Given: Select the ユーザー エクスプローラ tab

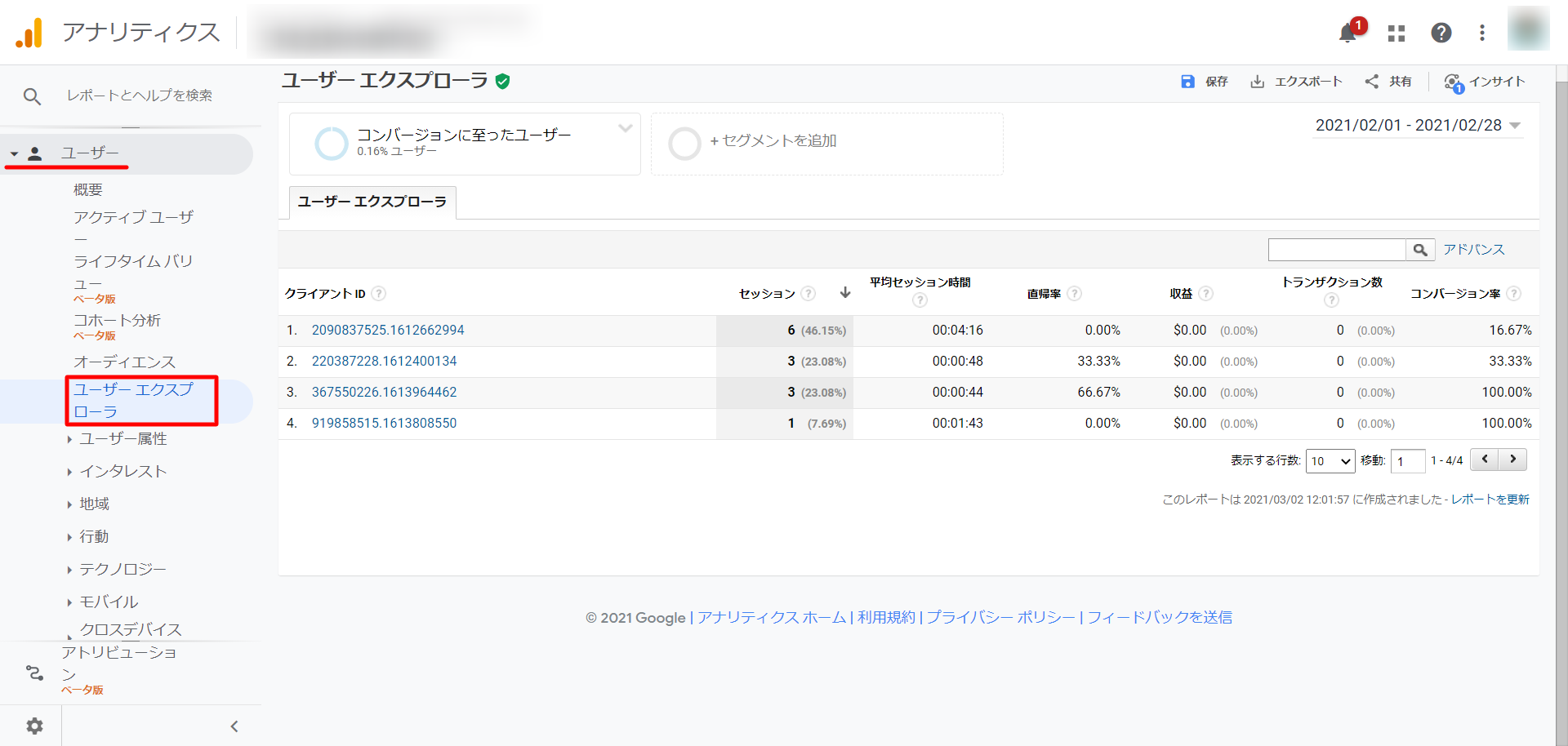Looking at the screenshot, I should tap(372, 202).
